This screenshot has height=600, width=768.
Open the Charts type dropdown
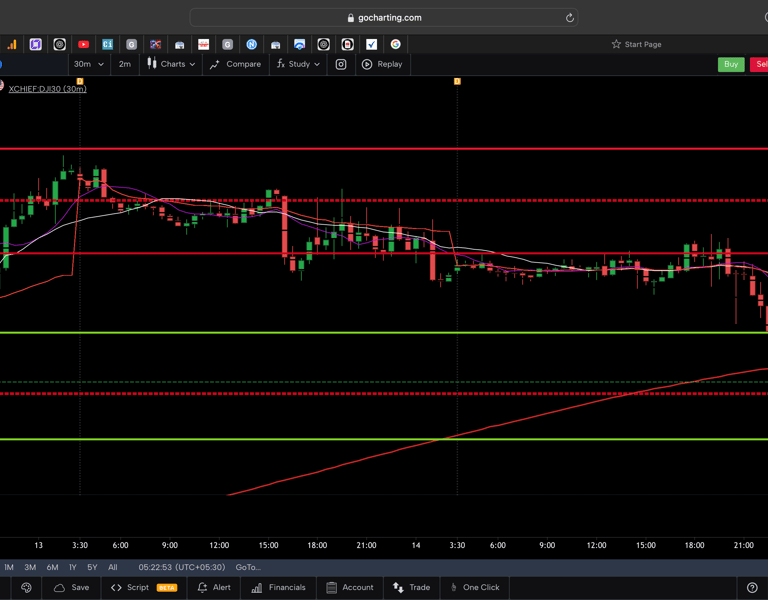[x=171, y=64]
